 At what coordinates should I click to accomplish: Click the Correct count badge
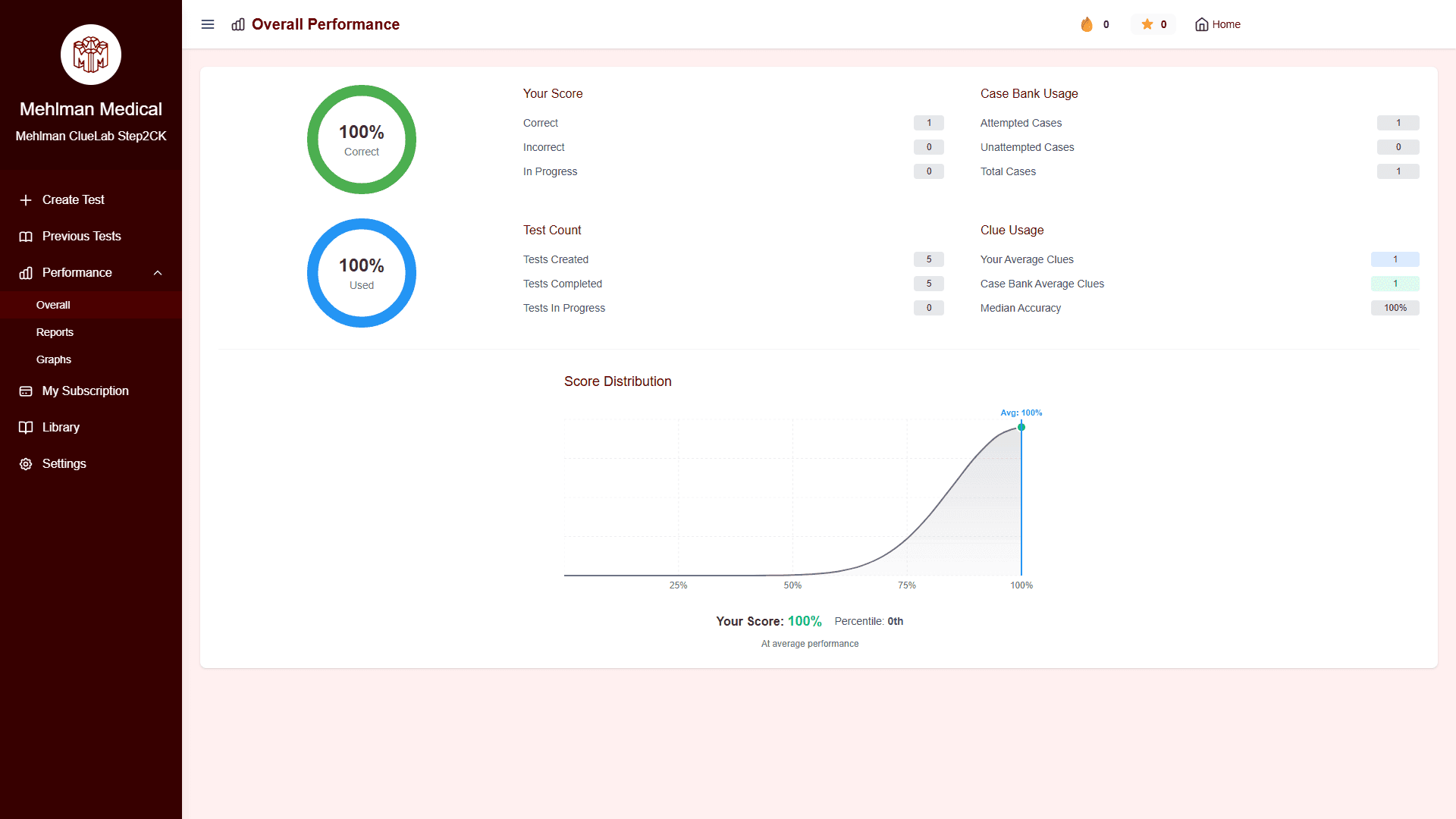pos(929,123)
